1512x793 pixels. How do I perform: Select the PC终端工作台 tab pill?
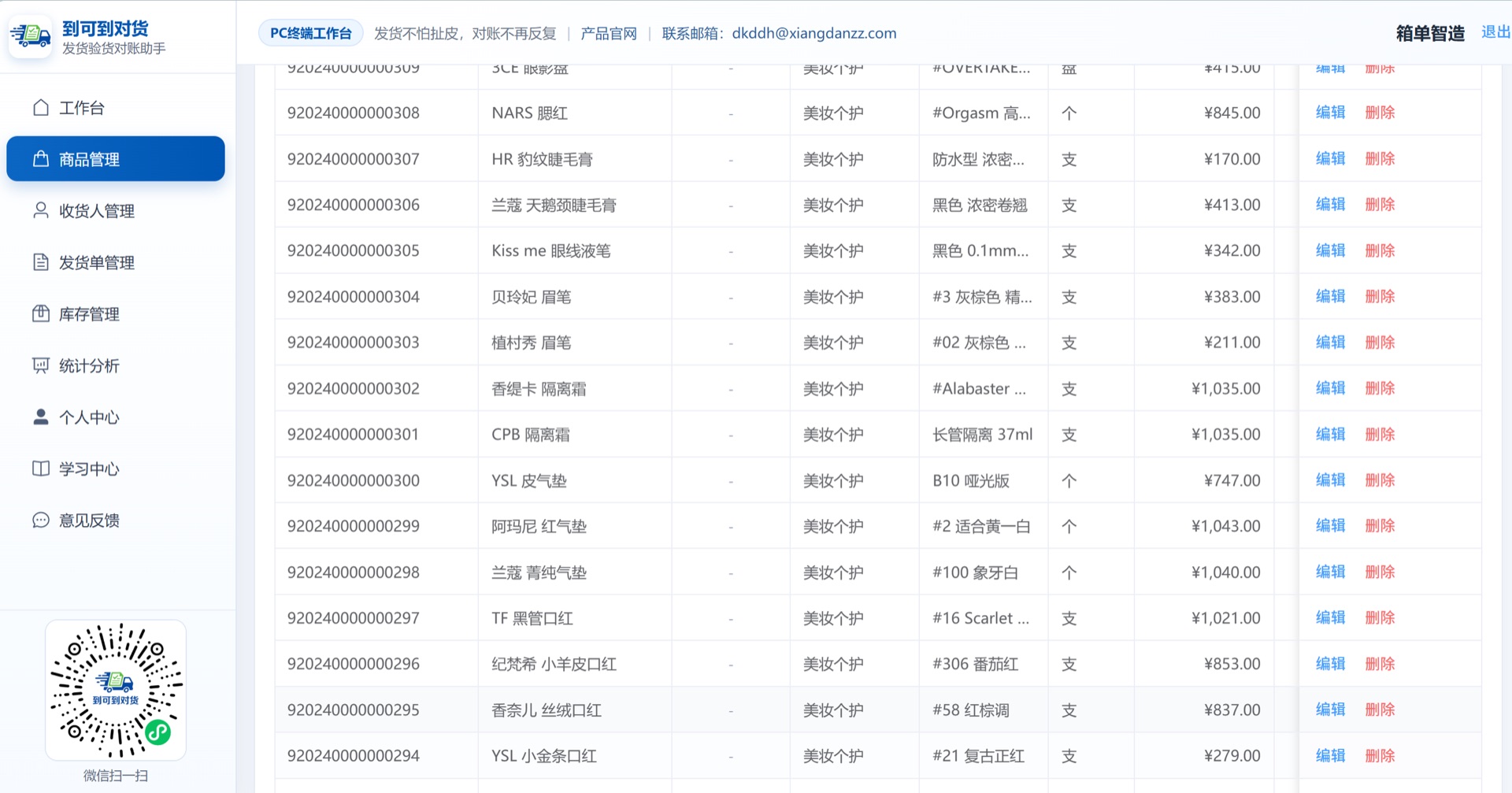point(311,33)
